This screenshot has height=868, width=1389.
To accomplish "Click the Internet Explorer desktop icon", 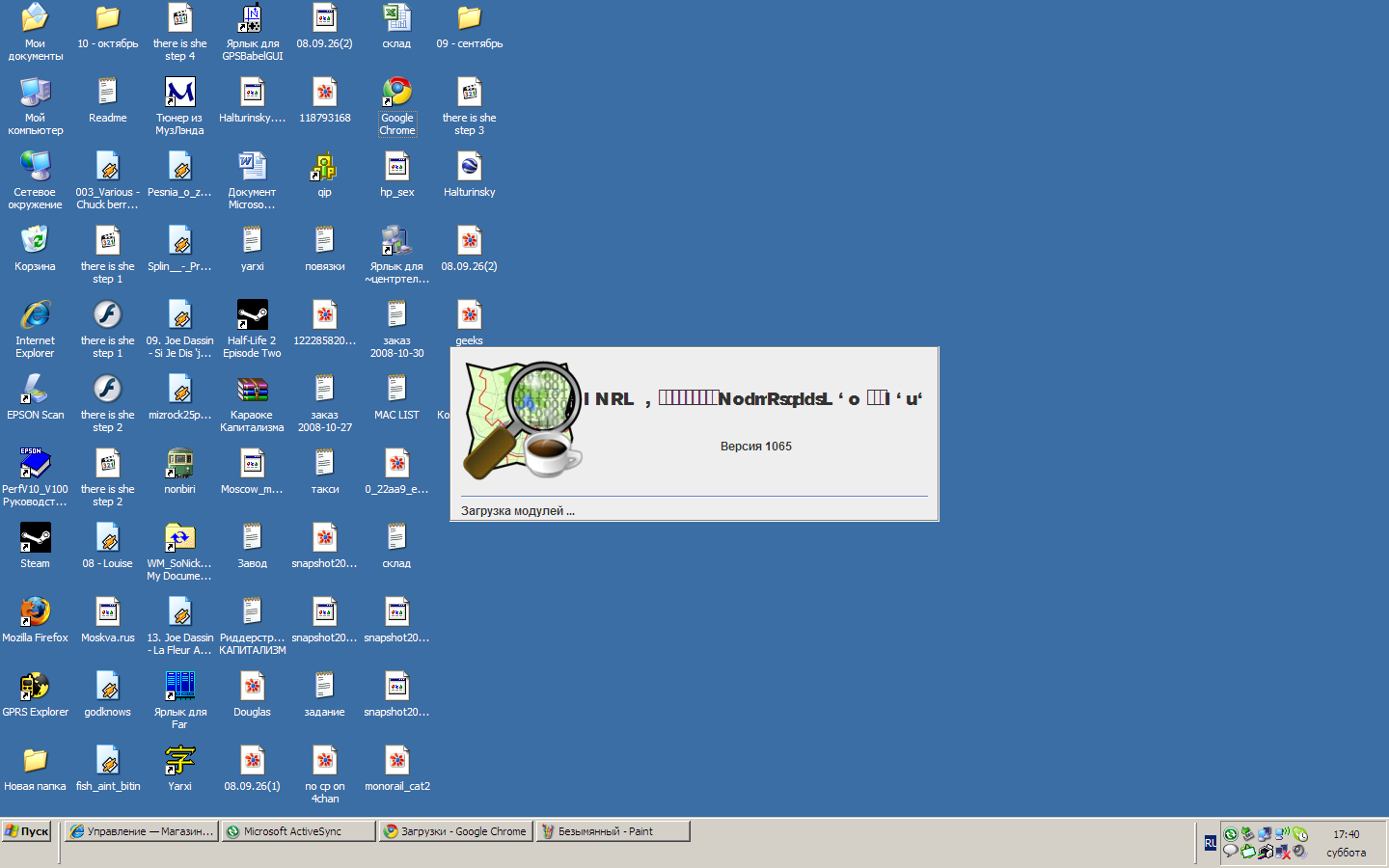I will tap(36, 315).
